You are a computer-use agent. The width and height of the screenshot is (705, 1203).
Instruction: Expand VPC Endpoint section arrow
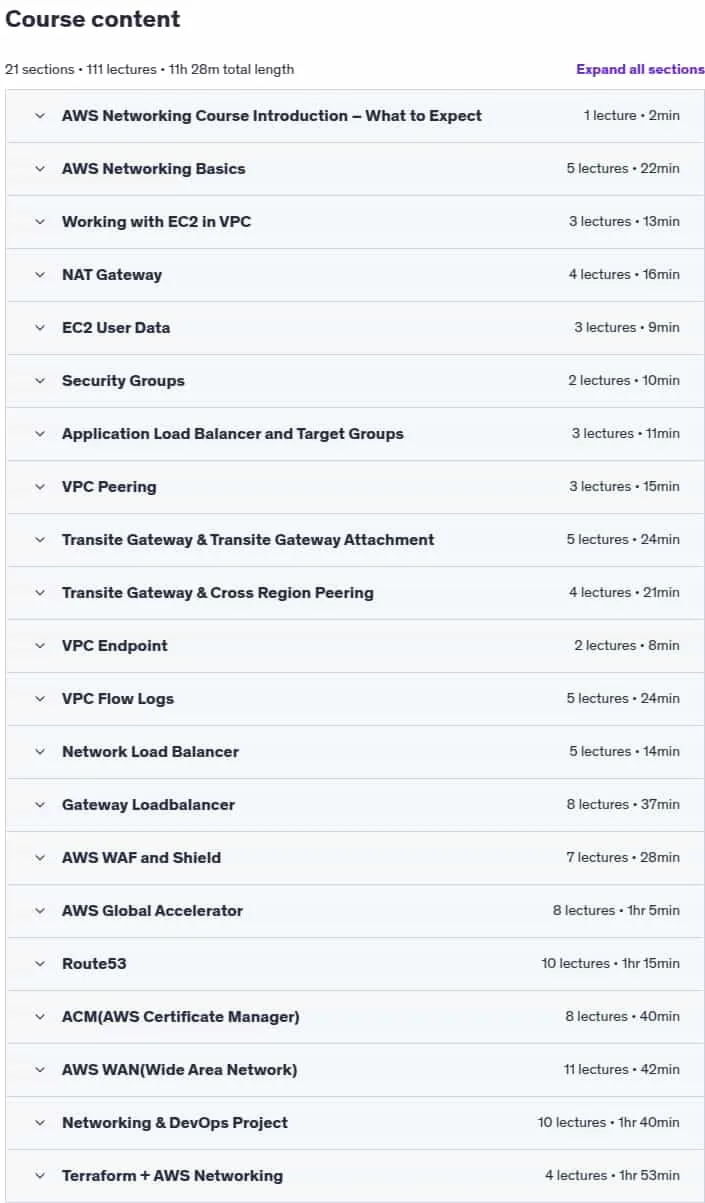tap(40, 646)
